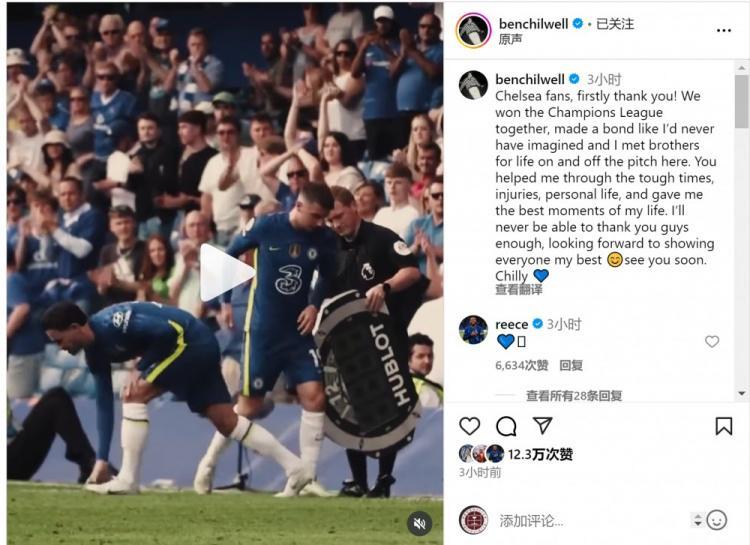
Task: Save the post with the bookmark icon
Action: tap(724, 426)
